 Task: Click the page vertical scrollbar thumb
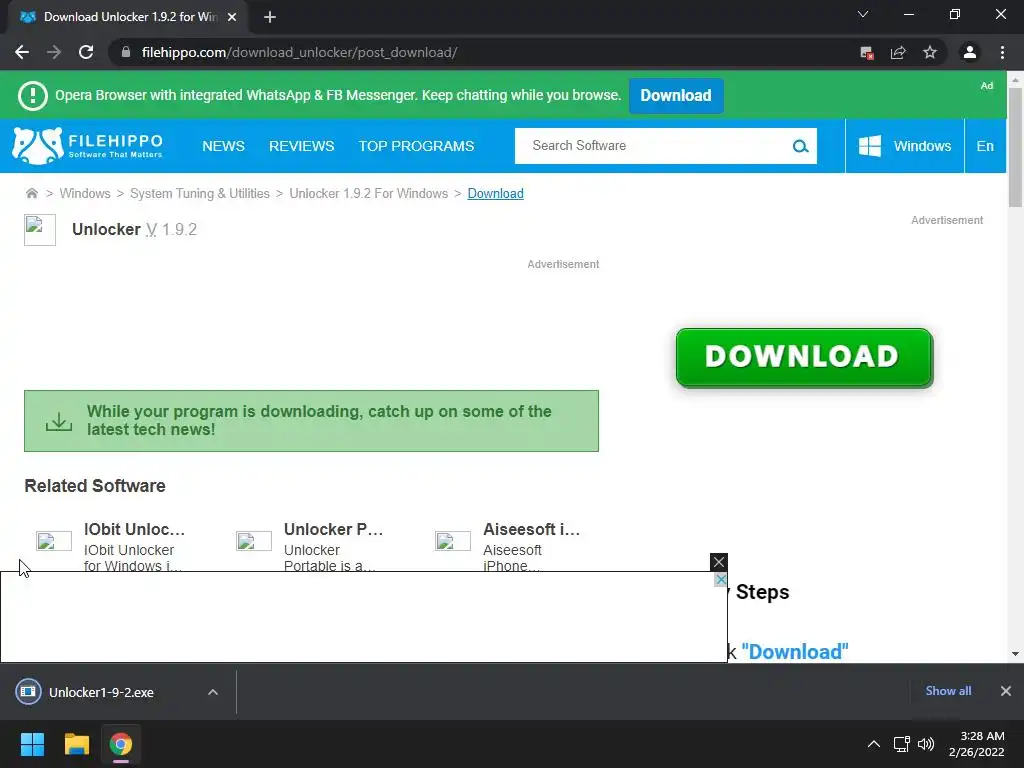[x=1015, y=147]
